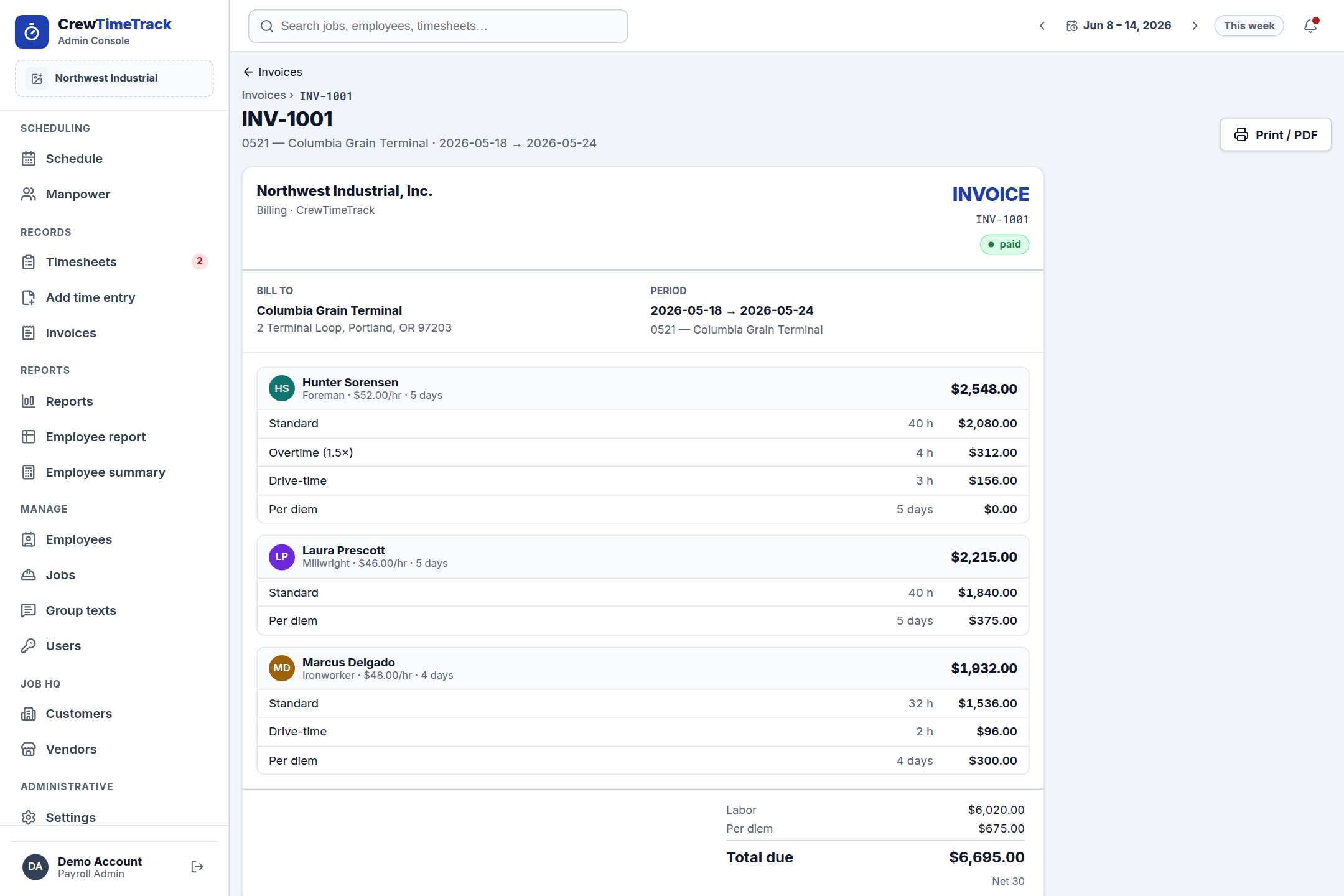Click the printer icon on Print / PDF
The width and height of the screenshot is (1344, 896).
coord(1241,135)
